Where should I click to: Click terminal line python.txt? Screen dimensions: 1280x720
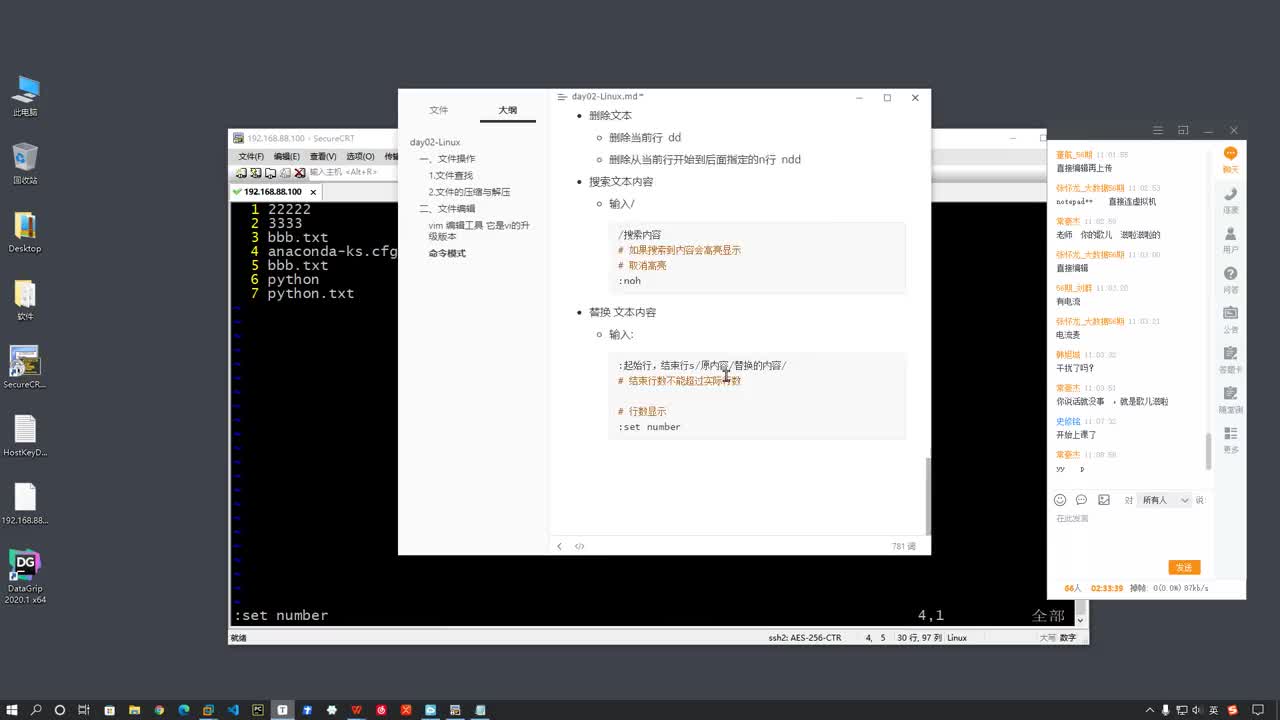(x=310, y=294)
